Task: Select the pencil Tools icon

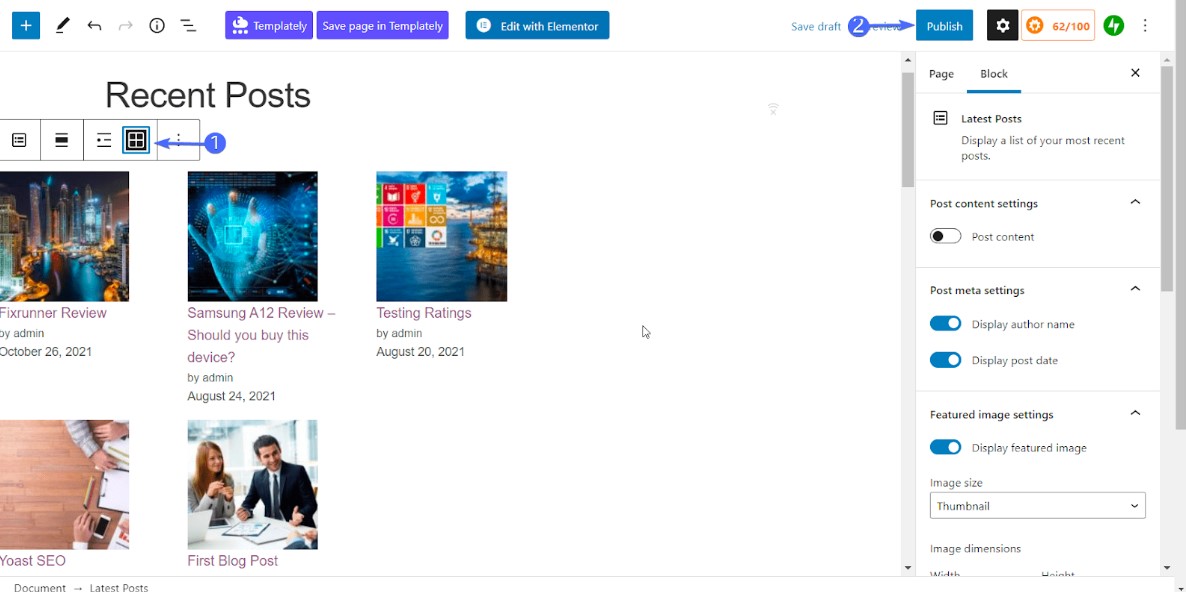Action: (x=62, y=26)
